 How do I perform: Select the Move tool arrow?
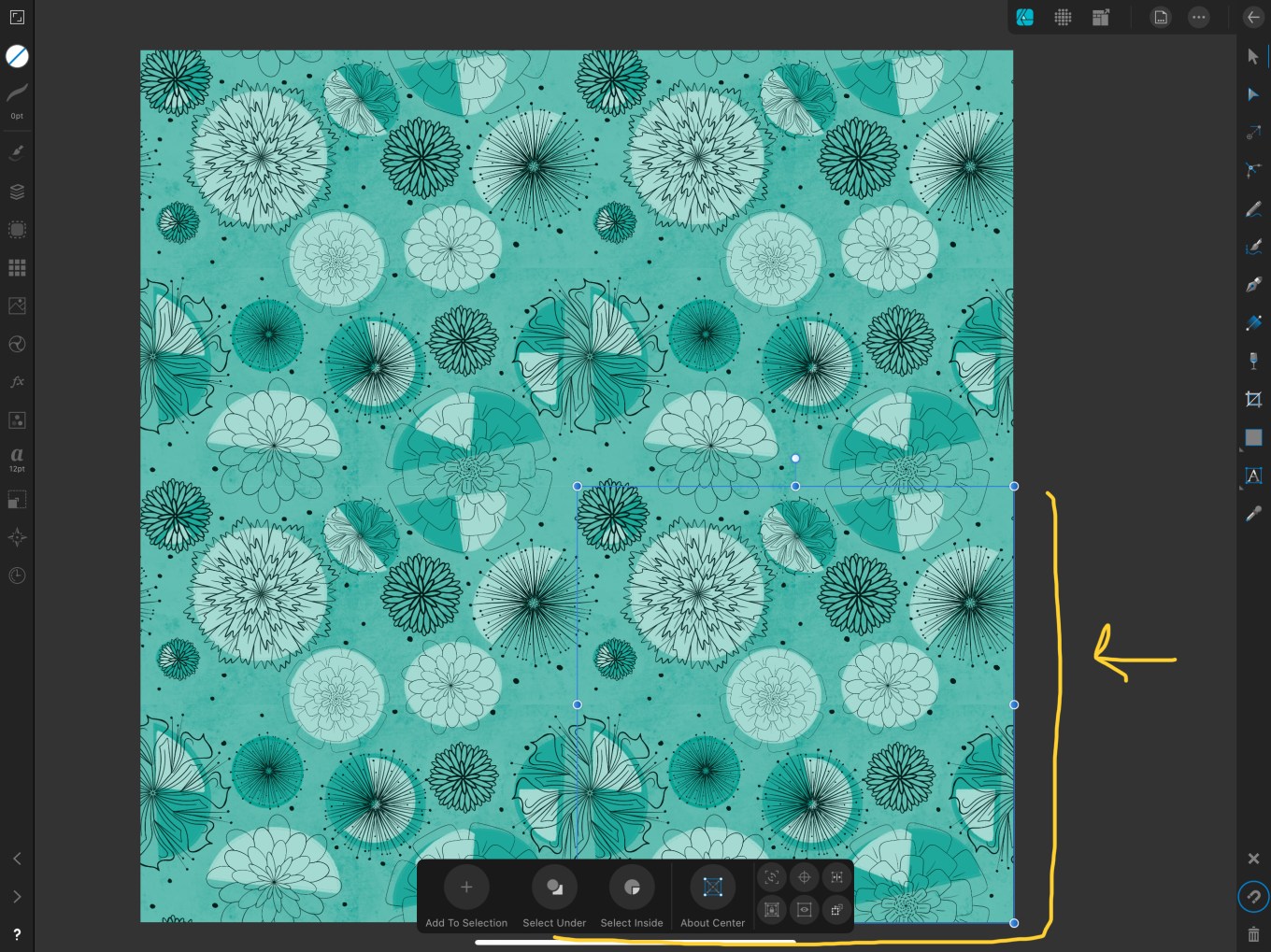pyautogui.click(x=1253, y=57)
